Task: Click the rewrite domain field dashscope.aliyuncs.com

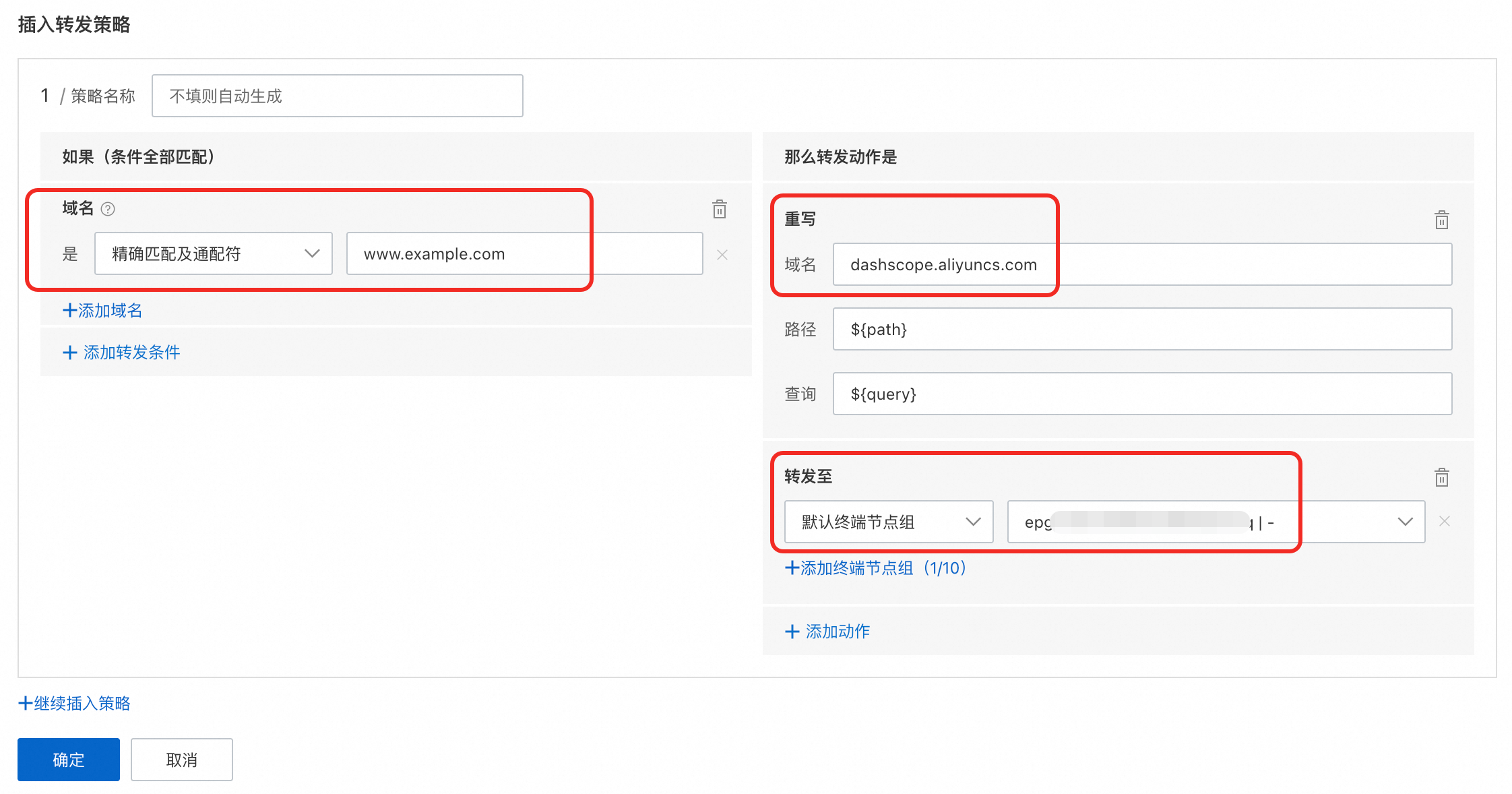Action: pos(1141,265)
